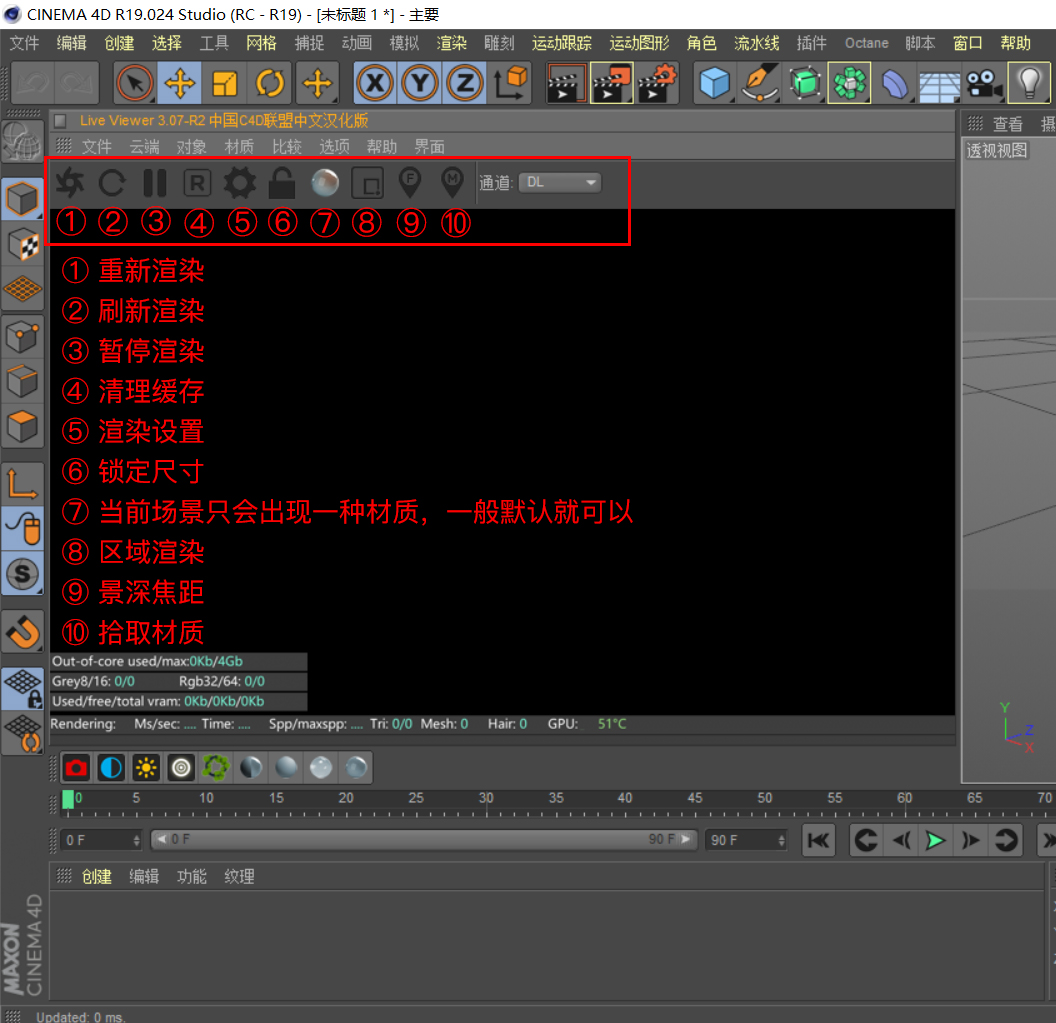Enable Axis mode L-shaped icon
The height and width of the screenshot is (1023, 1056).
point(22,484)
